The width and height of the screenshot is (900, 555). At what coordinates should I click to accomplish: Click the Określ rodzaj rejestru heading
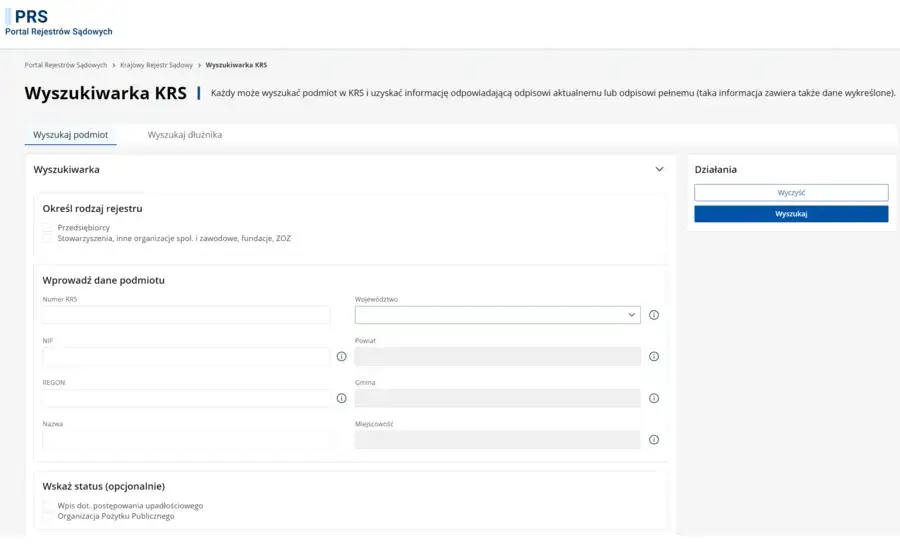tap(92, 209)
